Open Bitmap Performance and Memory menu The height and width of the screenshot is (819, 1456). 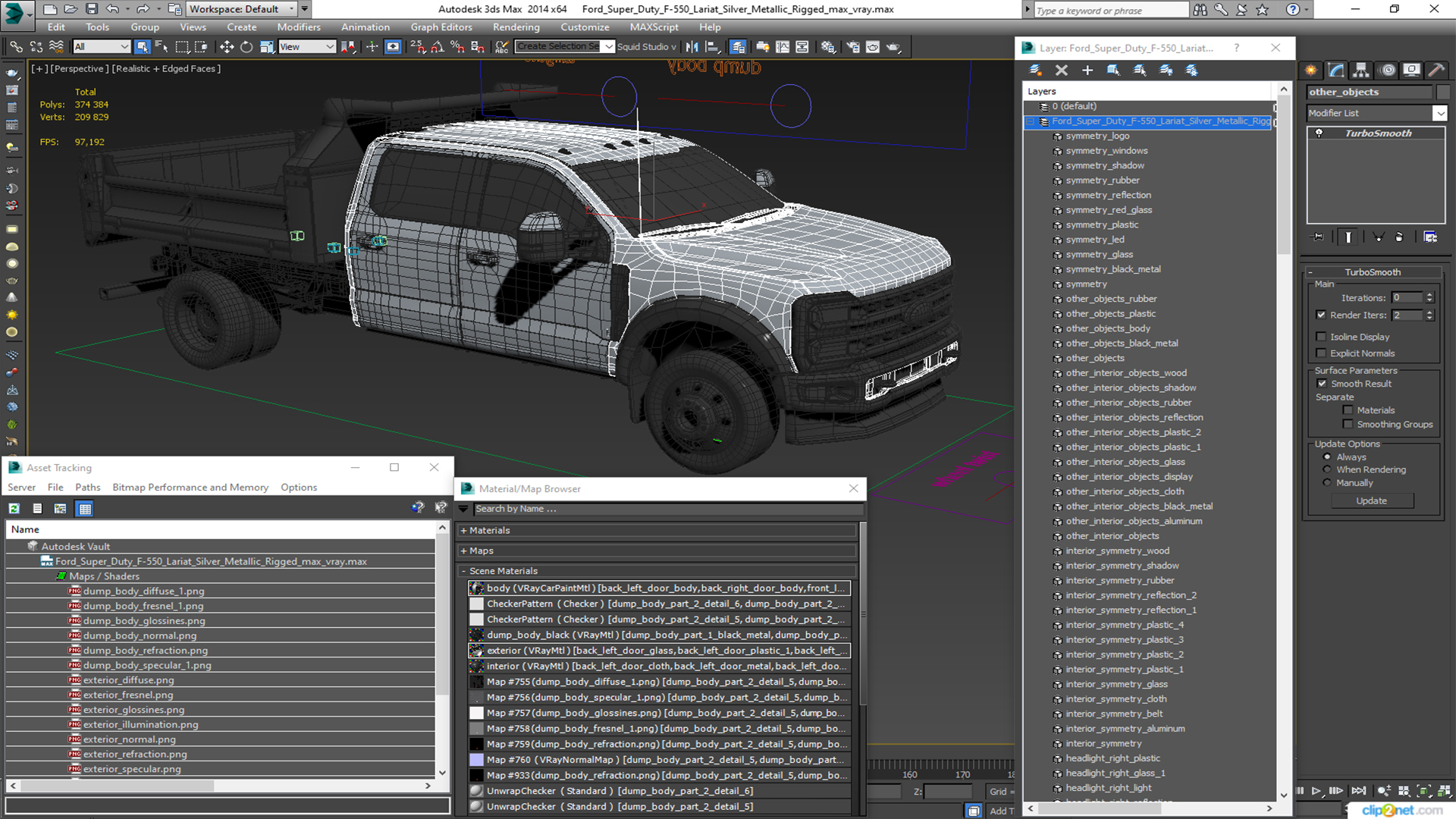190,488
